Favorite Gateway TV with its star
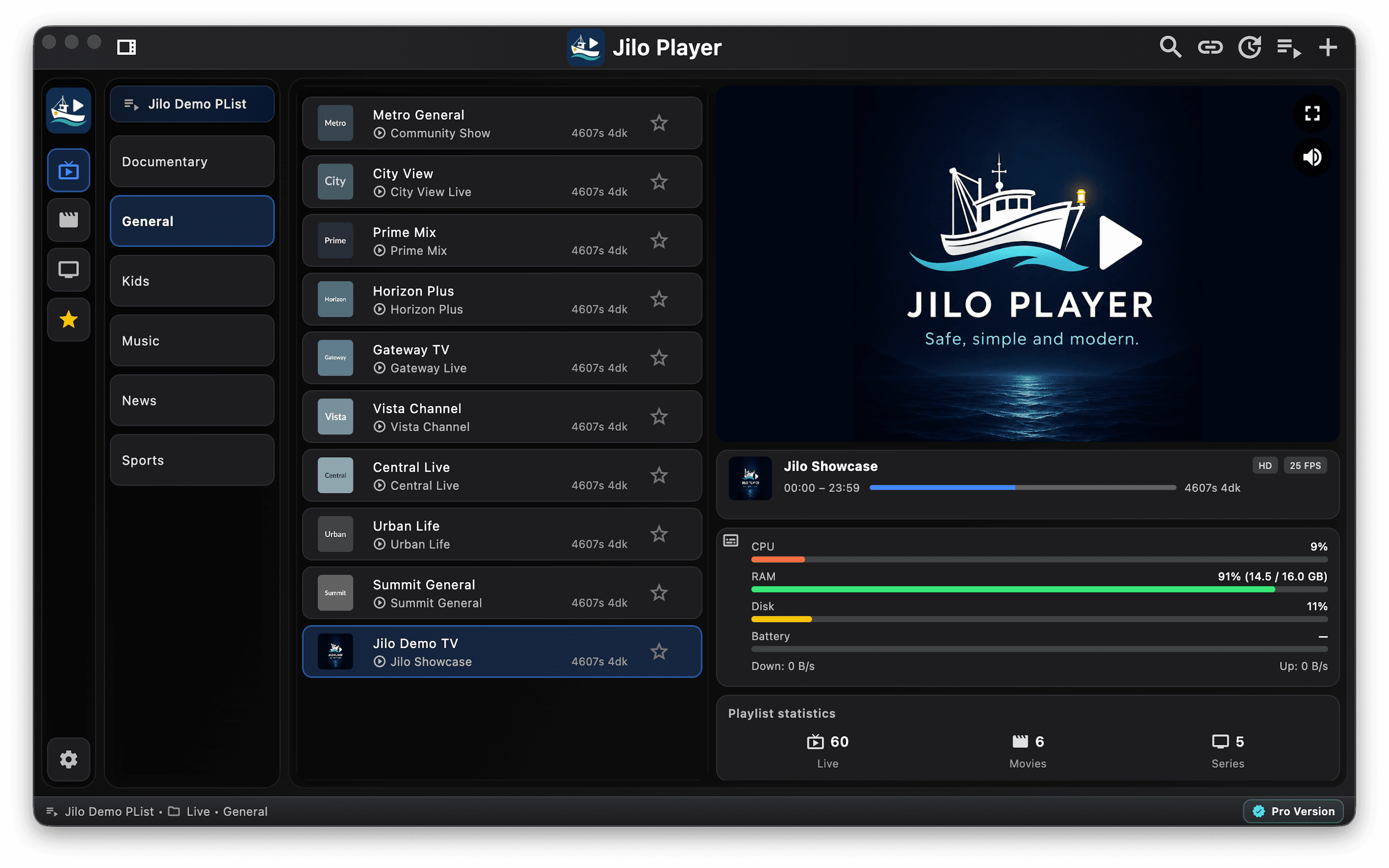 pyautogui.click(x=659, y=358)
